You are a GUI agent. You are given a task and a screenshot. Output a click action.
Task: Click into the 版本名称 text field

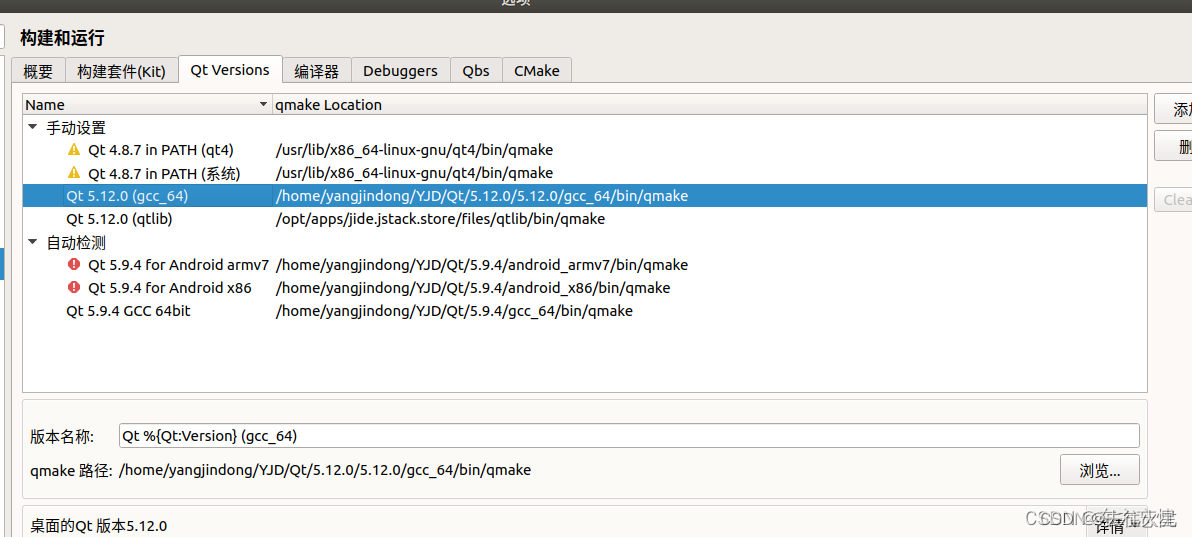pos(629,436)
